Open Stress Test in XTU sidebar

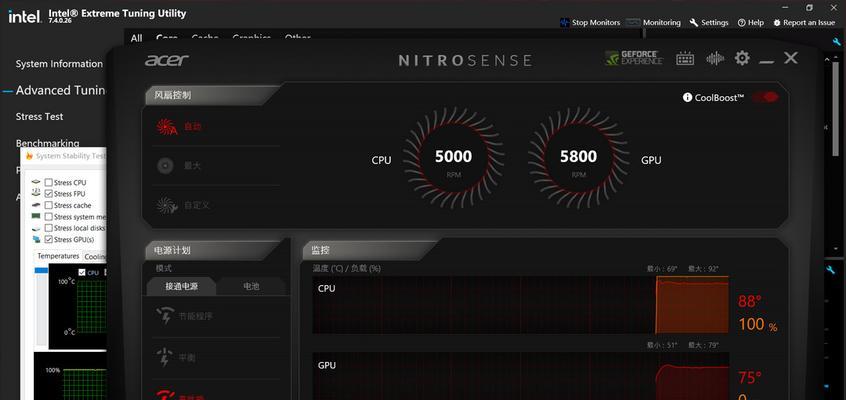click(x=39, y=117)
